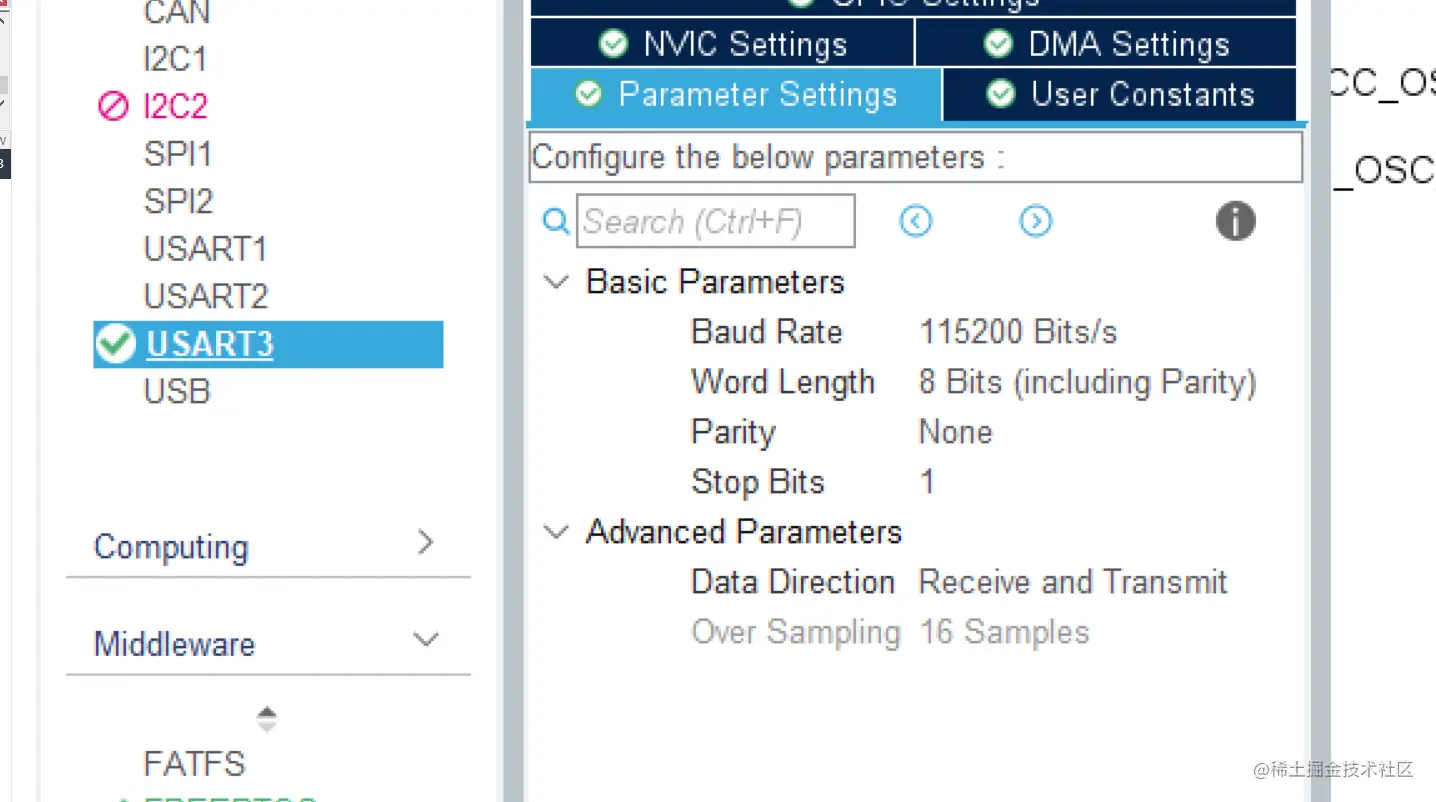The width and height of the screenshot is (1436, 802).
Task: Collapse the Middleware category
Action: (426, 640)
